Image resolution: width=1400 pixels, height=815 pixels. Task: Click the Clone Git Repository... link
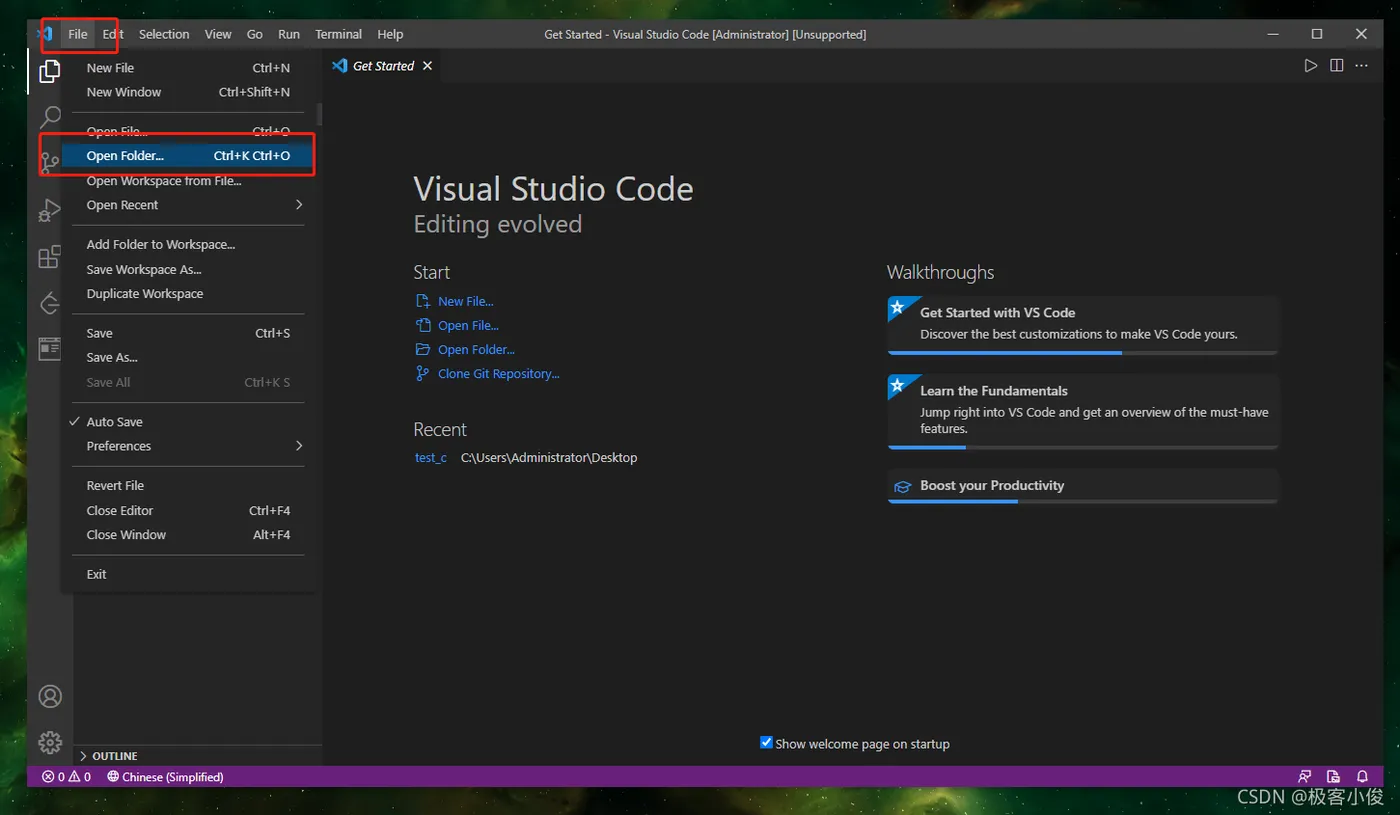(498, 373)
